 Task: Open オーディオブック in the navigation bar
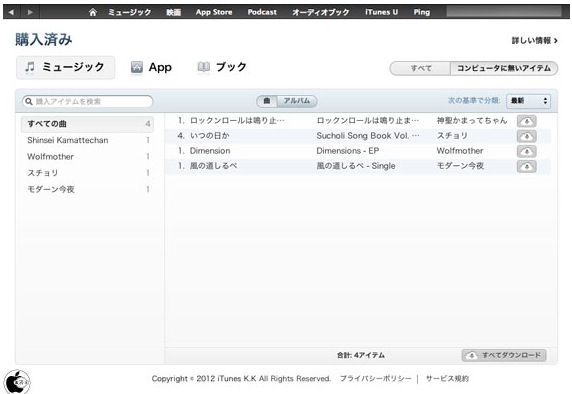pos(321,12)
